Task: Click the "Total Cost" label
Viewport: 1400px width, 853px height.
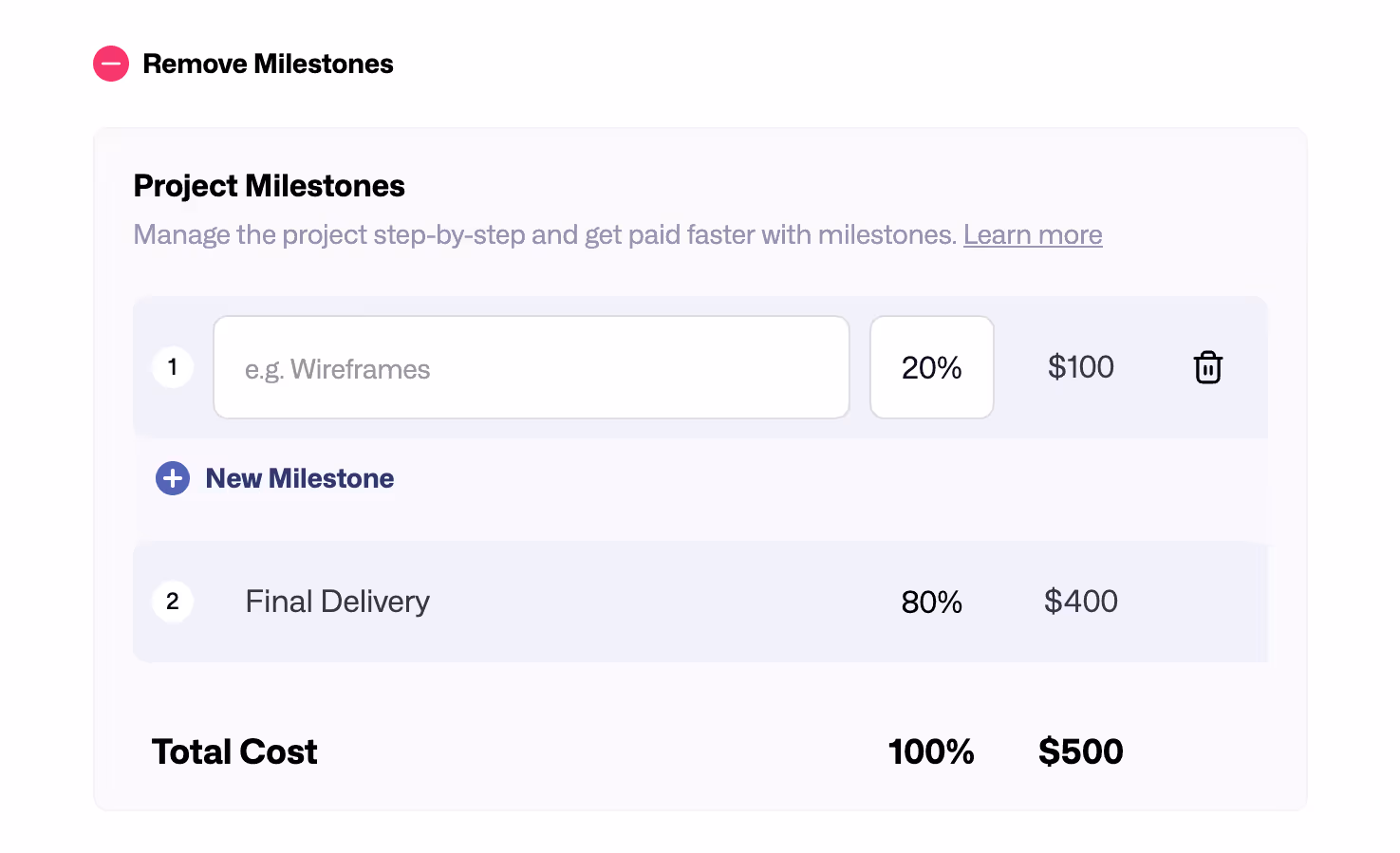Action: coord(234,751)
